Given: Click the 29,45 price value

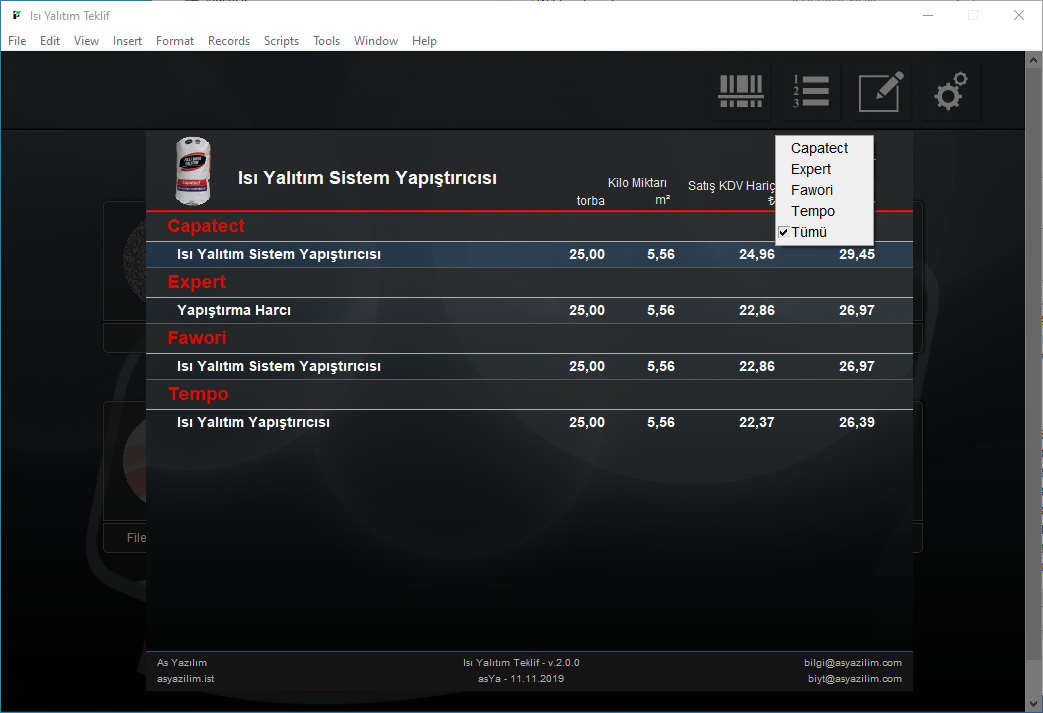Looking at the screenshot, I should [857, 254].
